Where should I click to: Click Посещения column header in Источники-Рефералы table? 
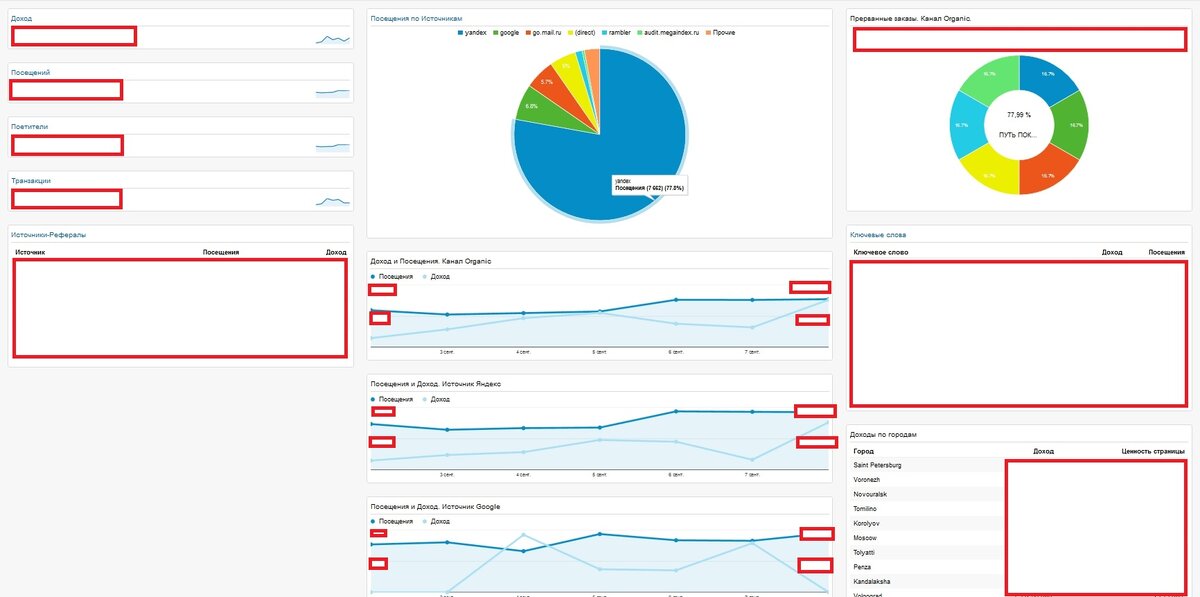[x=221, y=252]
